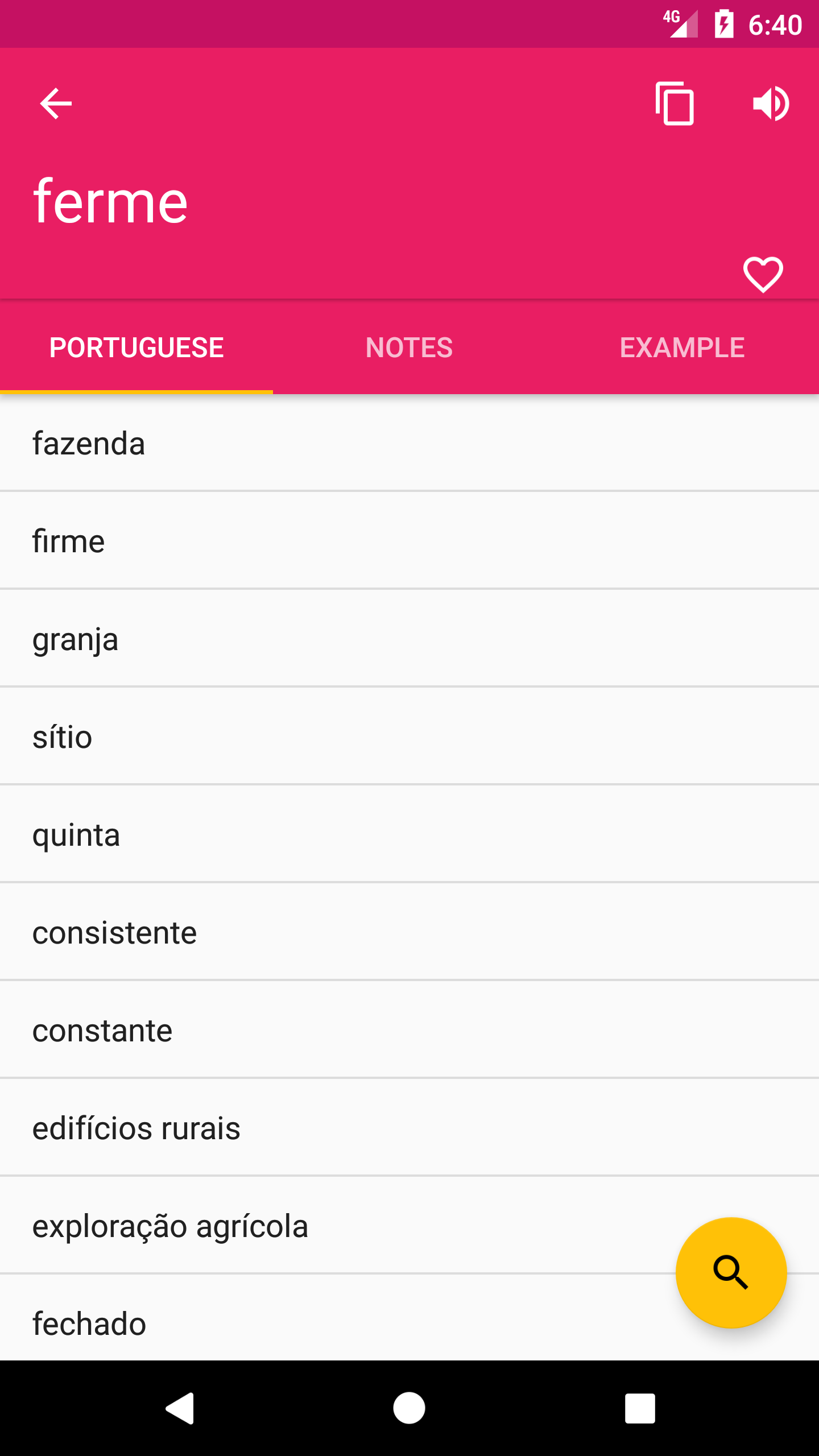Copy the word using the copy icon
The height and width of the screenshot is (1456, 819).
(675, 104)
